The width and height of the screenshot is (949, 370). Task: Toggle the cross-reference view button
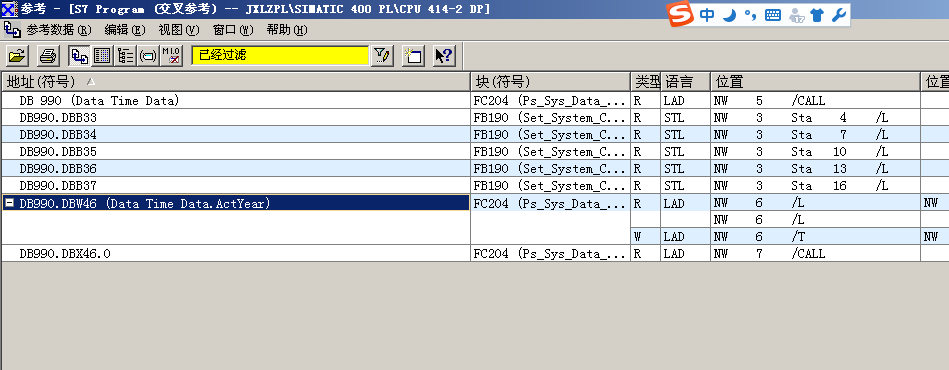[79, 56]
